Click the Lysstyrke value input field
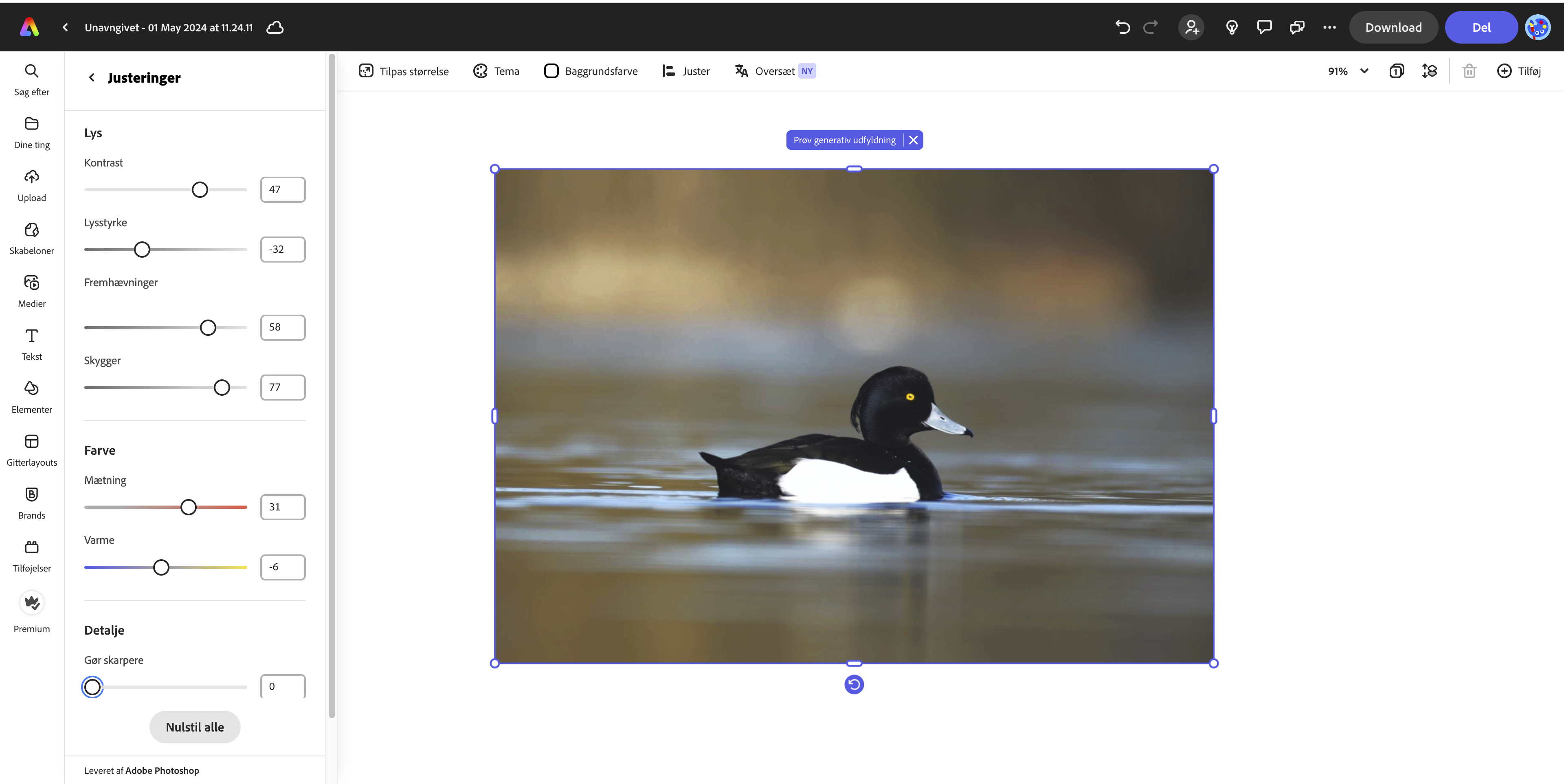 (282, 250)
